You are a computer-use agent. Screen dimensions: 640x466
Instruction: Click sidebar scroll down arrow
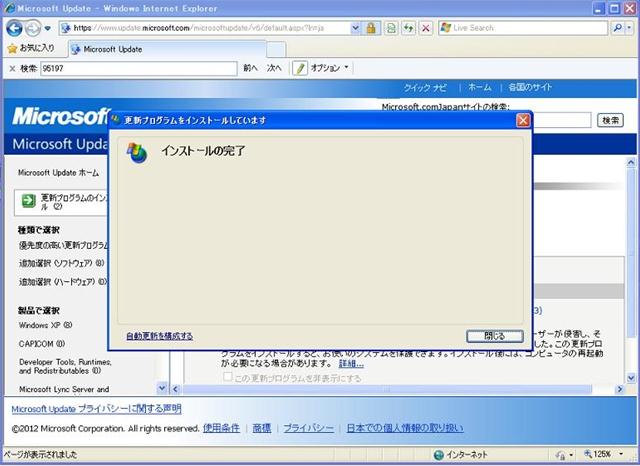(x=162, y=388)
